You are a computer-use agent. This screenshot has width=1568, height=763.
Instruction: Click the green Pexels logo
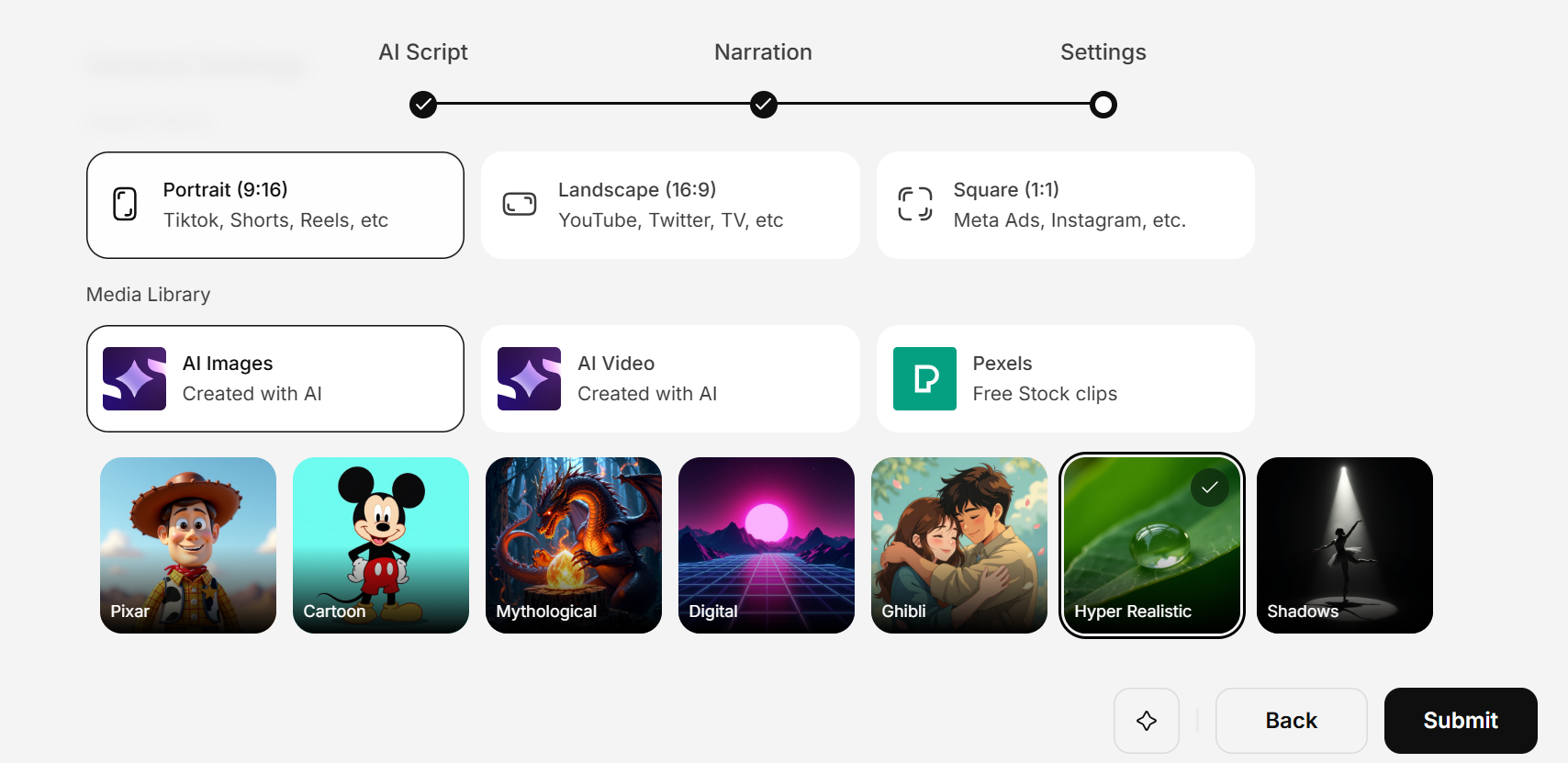pyautogui.click(x=924, y=378)
